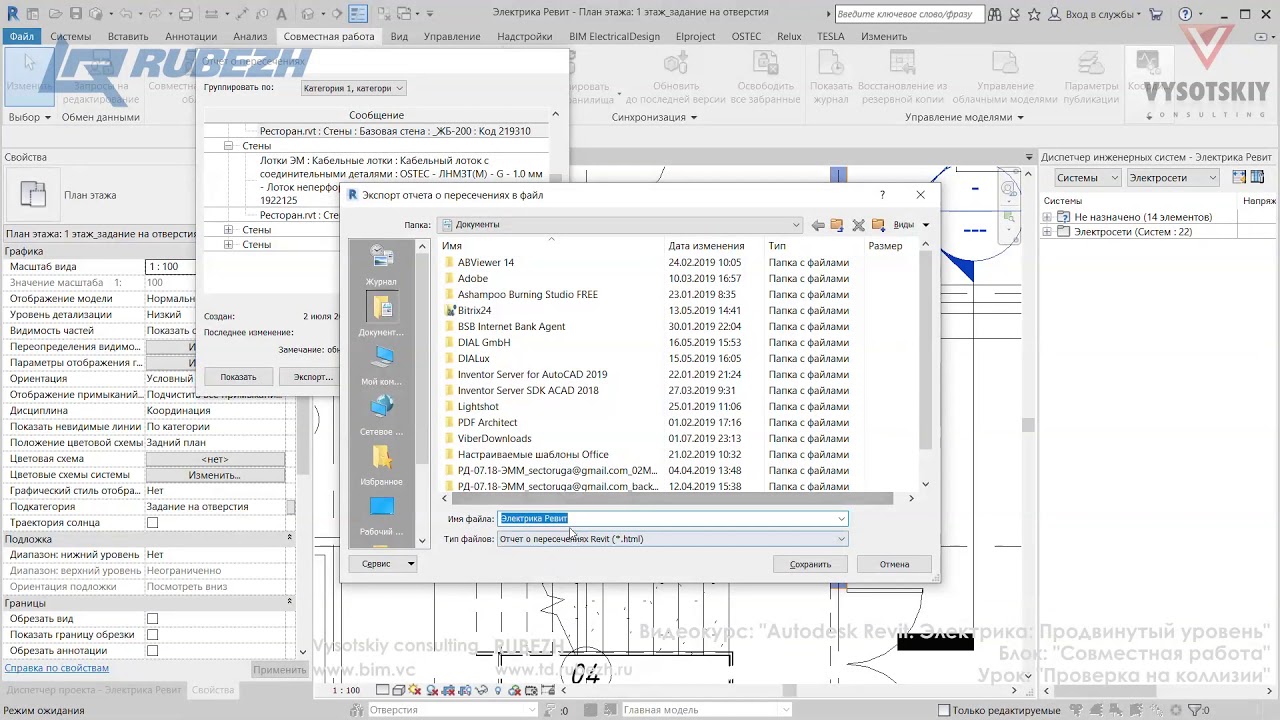
Task: Sort by Дата изменения column header
Action: tap(706, 246)
